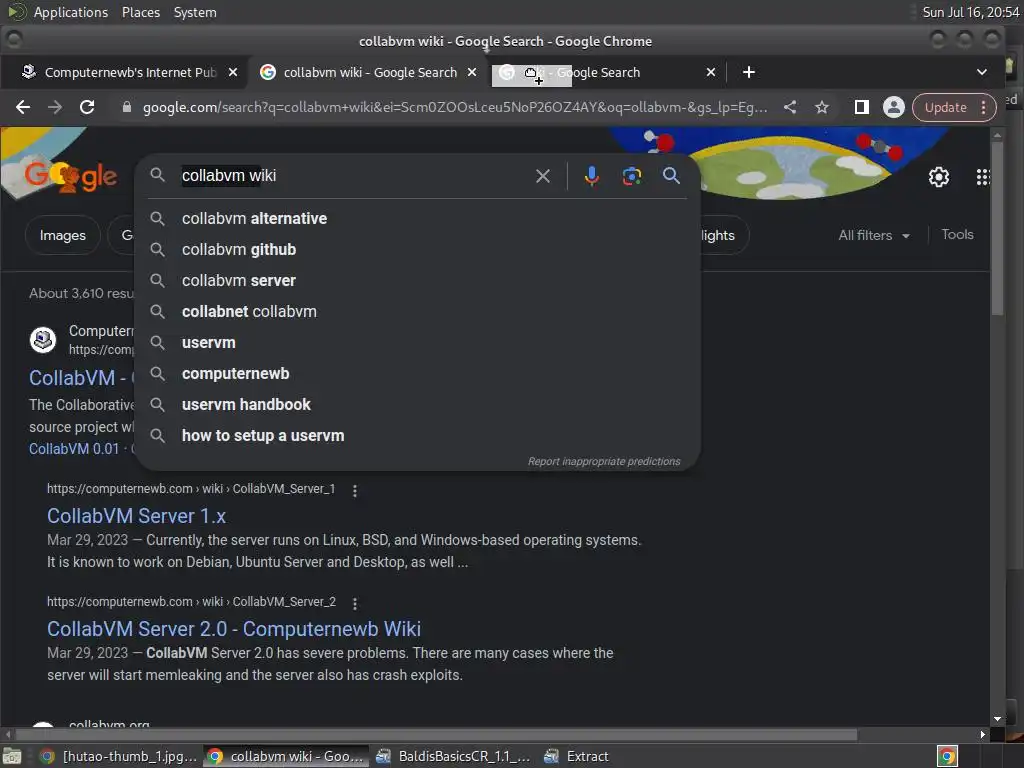Viewport: 1024px width, 768px height.
Task: Choose suggestion uservm handbook
Action: (x=417, y=404)
